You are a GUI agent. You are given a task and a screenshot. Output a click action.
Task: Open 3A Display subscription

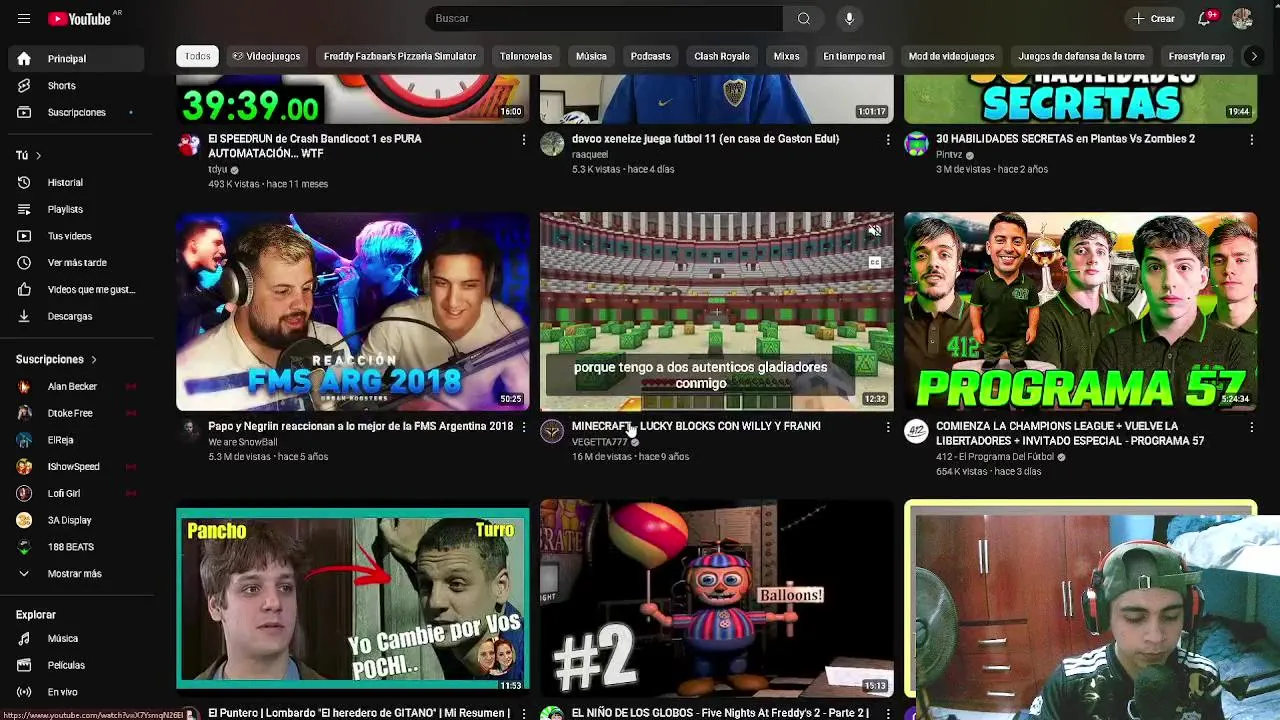[x=76, y=520]
